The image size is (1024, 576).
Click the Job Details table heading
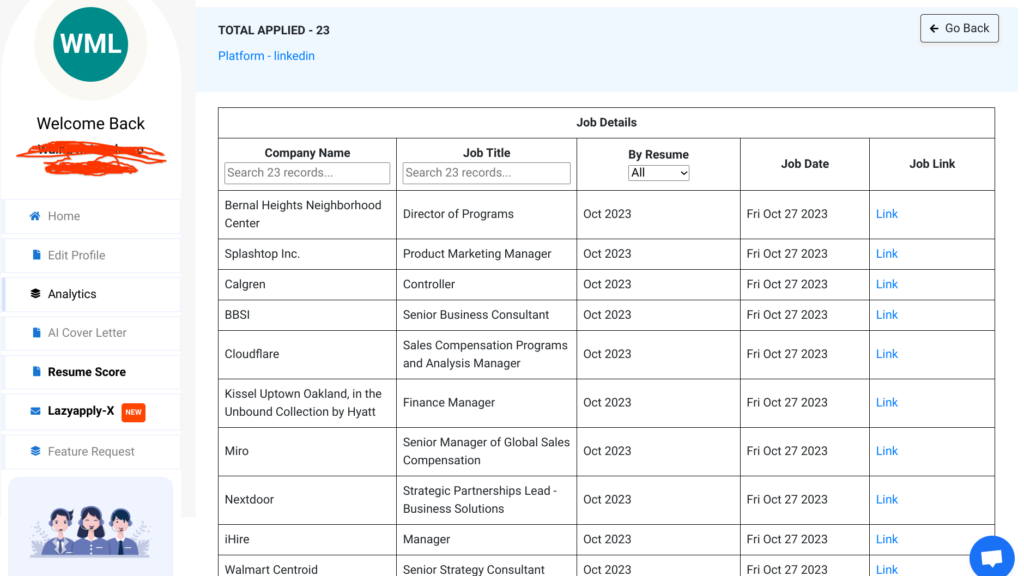pos(606,123)
